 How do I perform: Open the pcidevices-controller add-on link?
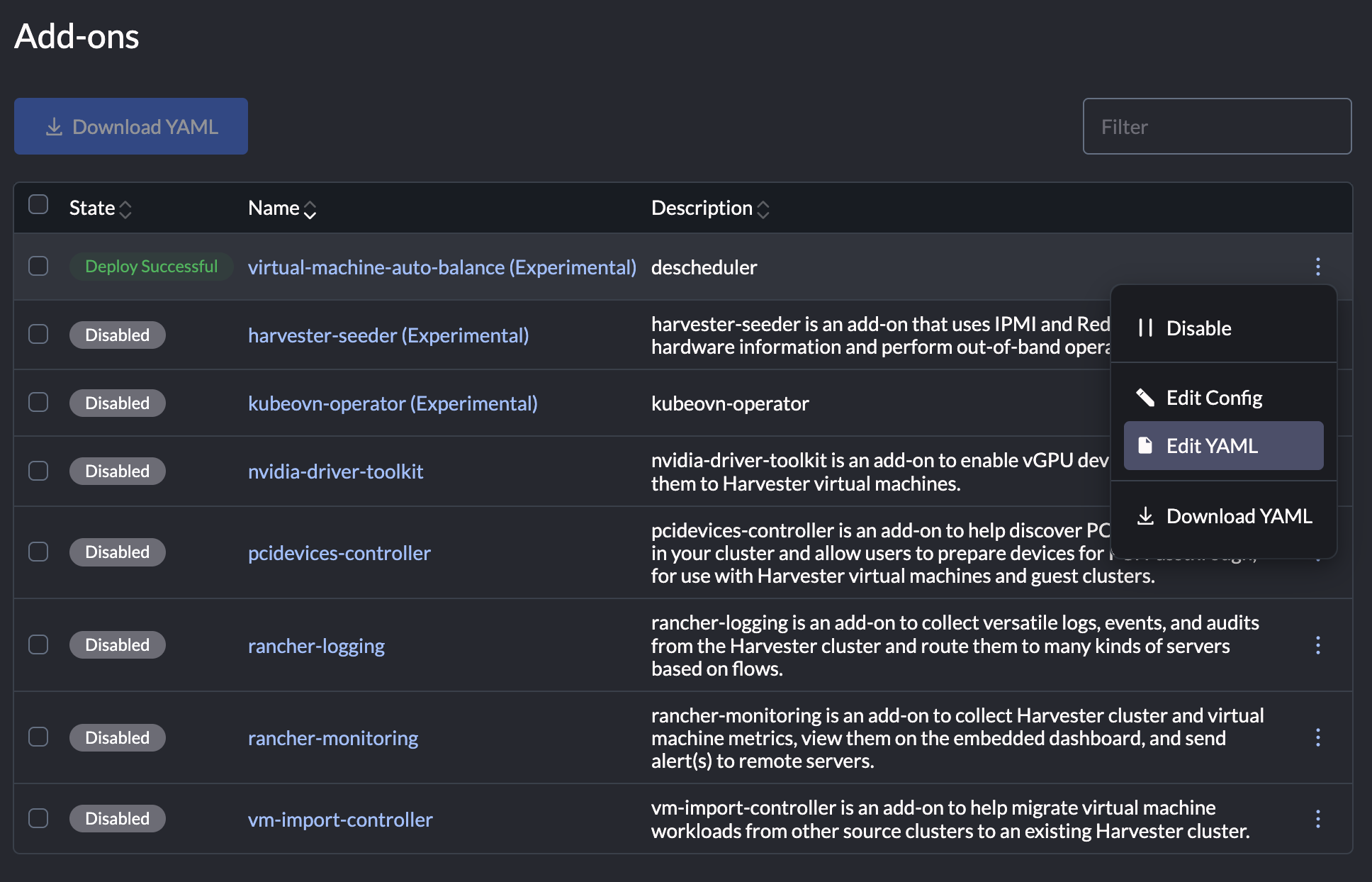coord(339,553)
